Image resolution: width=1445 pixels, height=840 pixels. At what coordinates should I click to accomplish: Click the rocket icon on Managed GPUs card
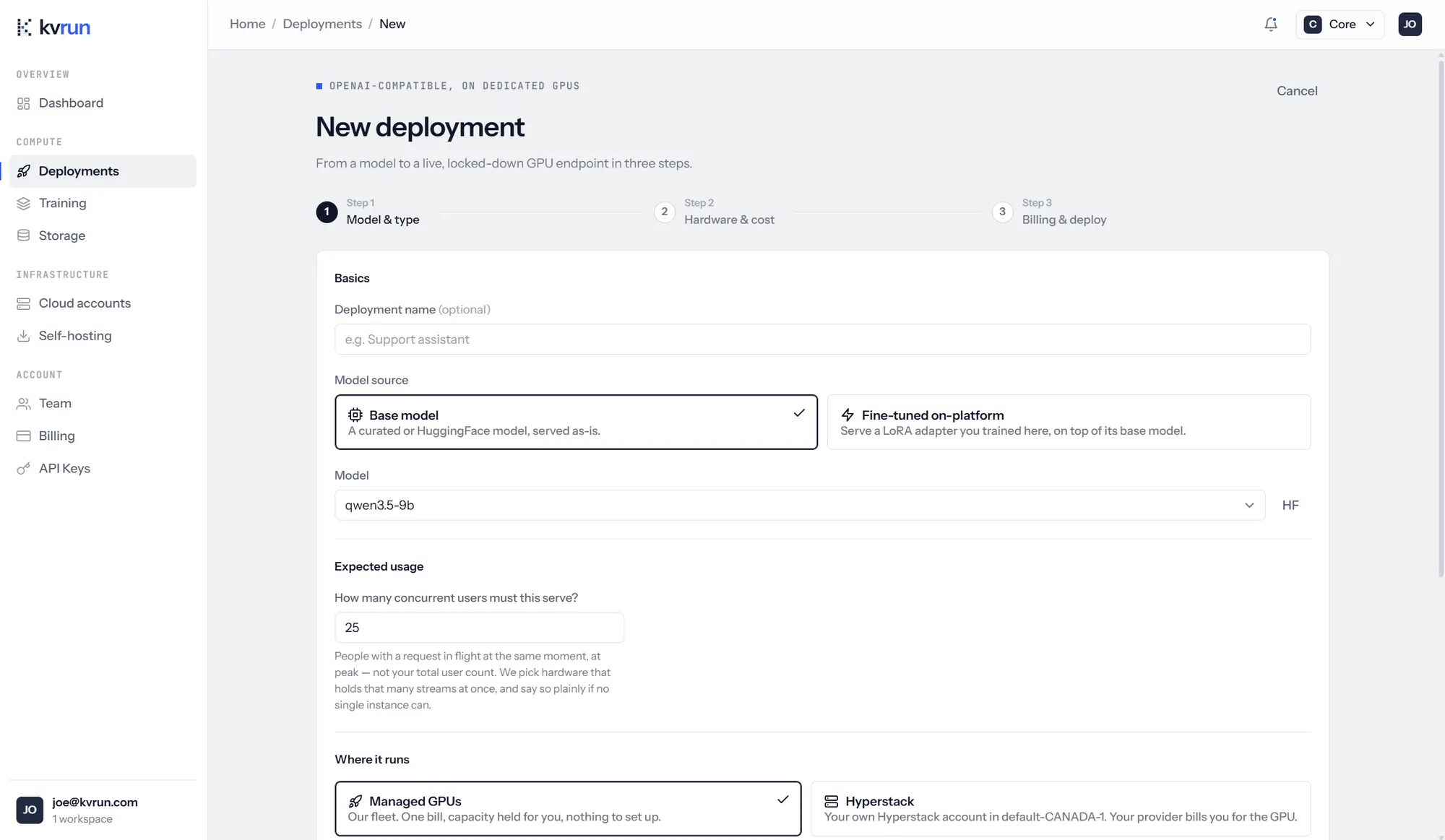pos(355,802)
